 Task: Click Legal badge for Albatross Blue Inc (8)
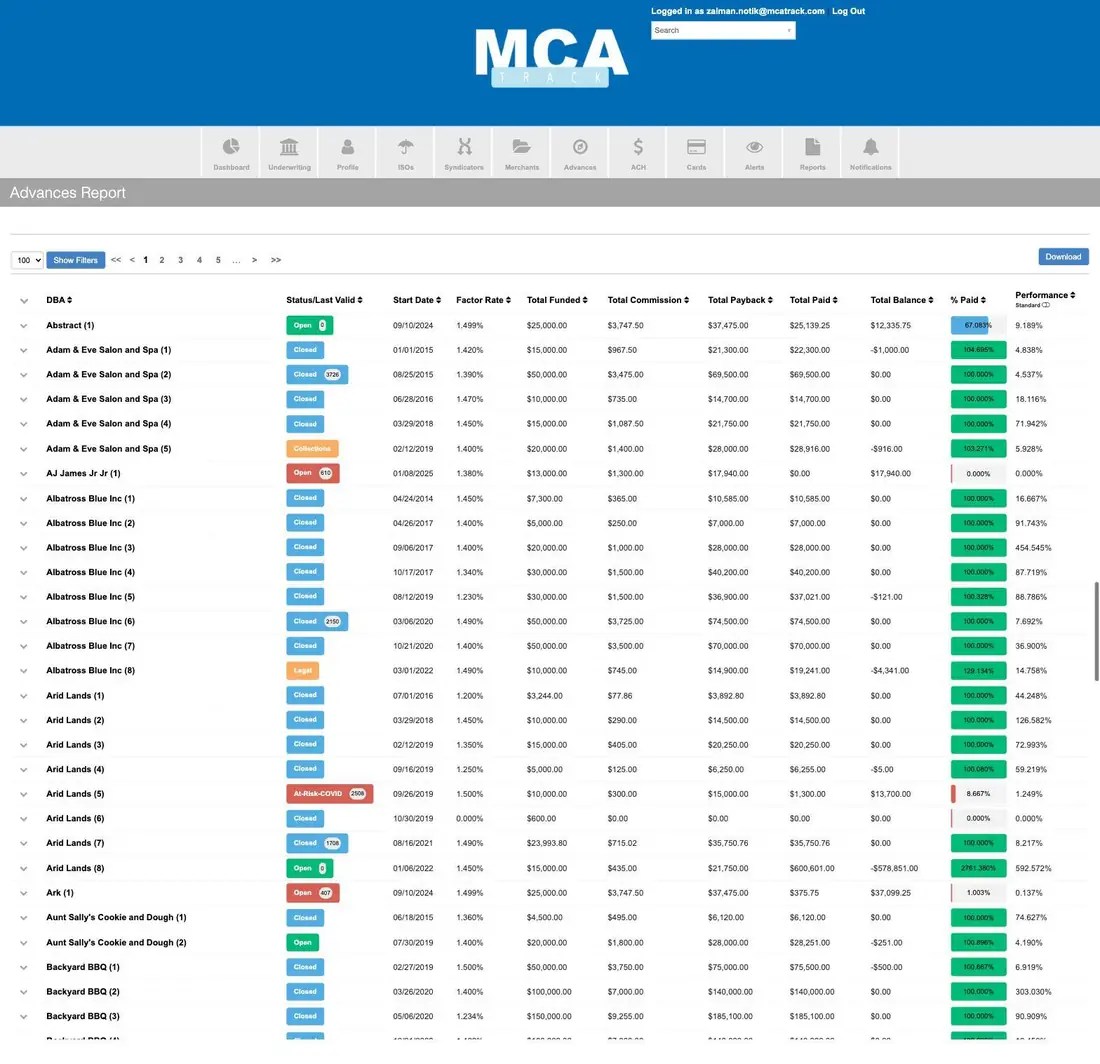click(302, 671)
